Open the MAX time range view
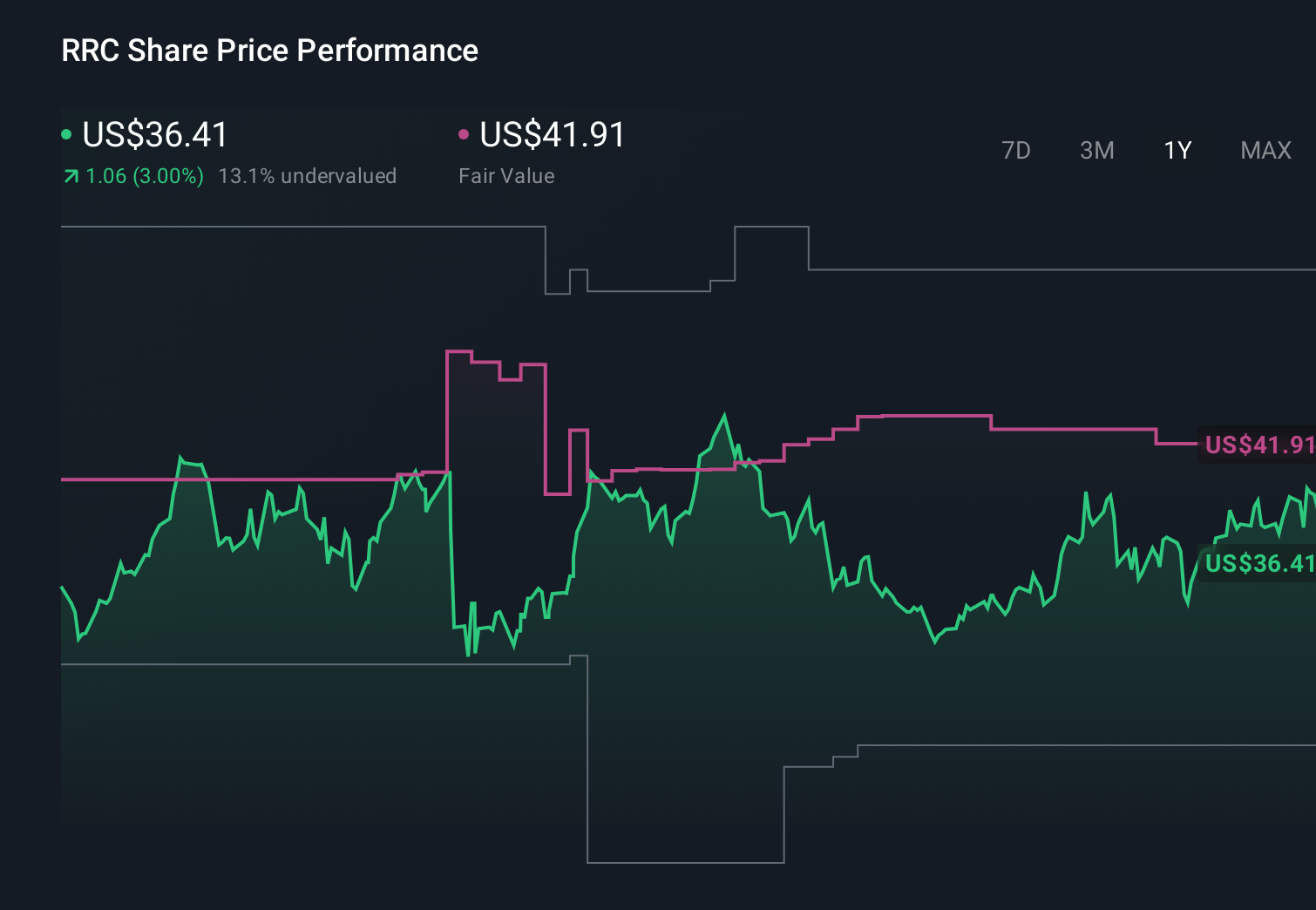 1265,150
